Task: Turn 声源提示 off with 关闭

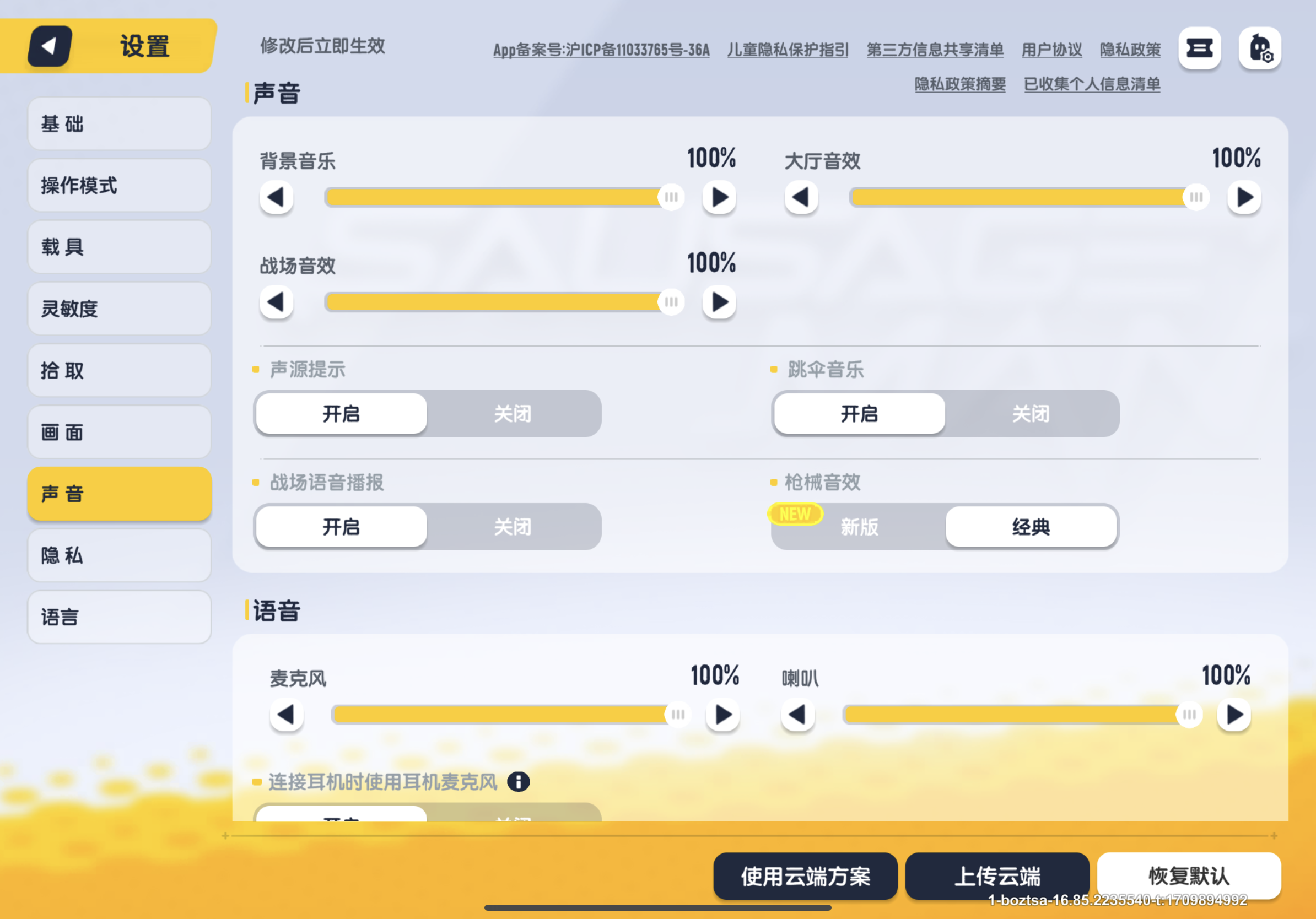Action: point(513,414)
